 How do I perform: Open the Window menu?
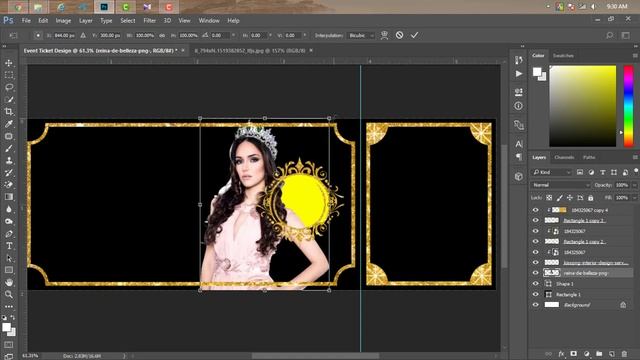pos(209,20)
